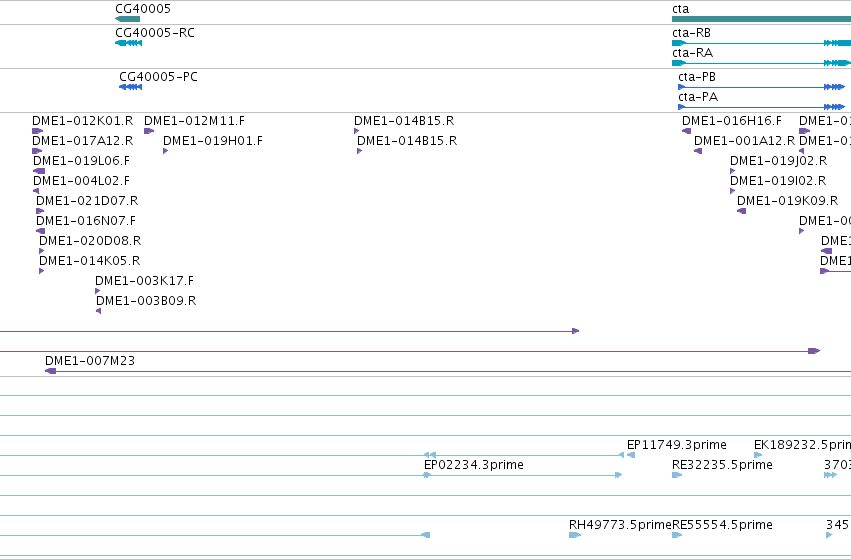Click the DME1-014K05.R label
Screen dimensions: 851x560
click(x=90, y=260)
